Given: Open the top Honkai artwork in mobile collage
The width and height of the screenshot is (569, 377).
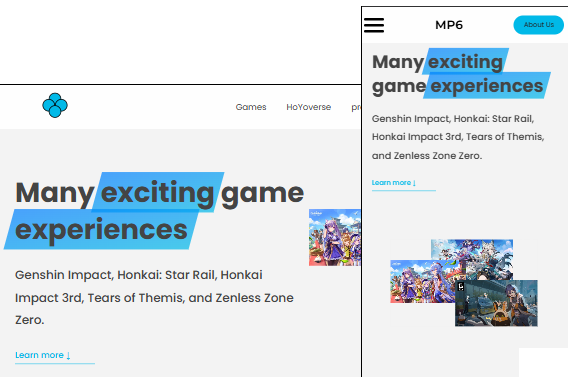Looking at the screenshot, I should (x=472, y=259).
